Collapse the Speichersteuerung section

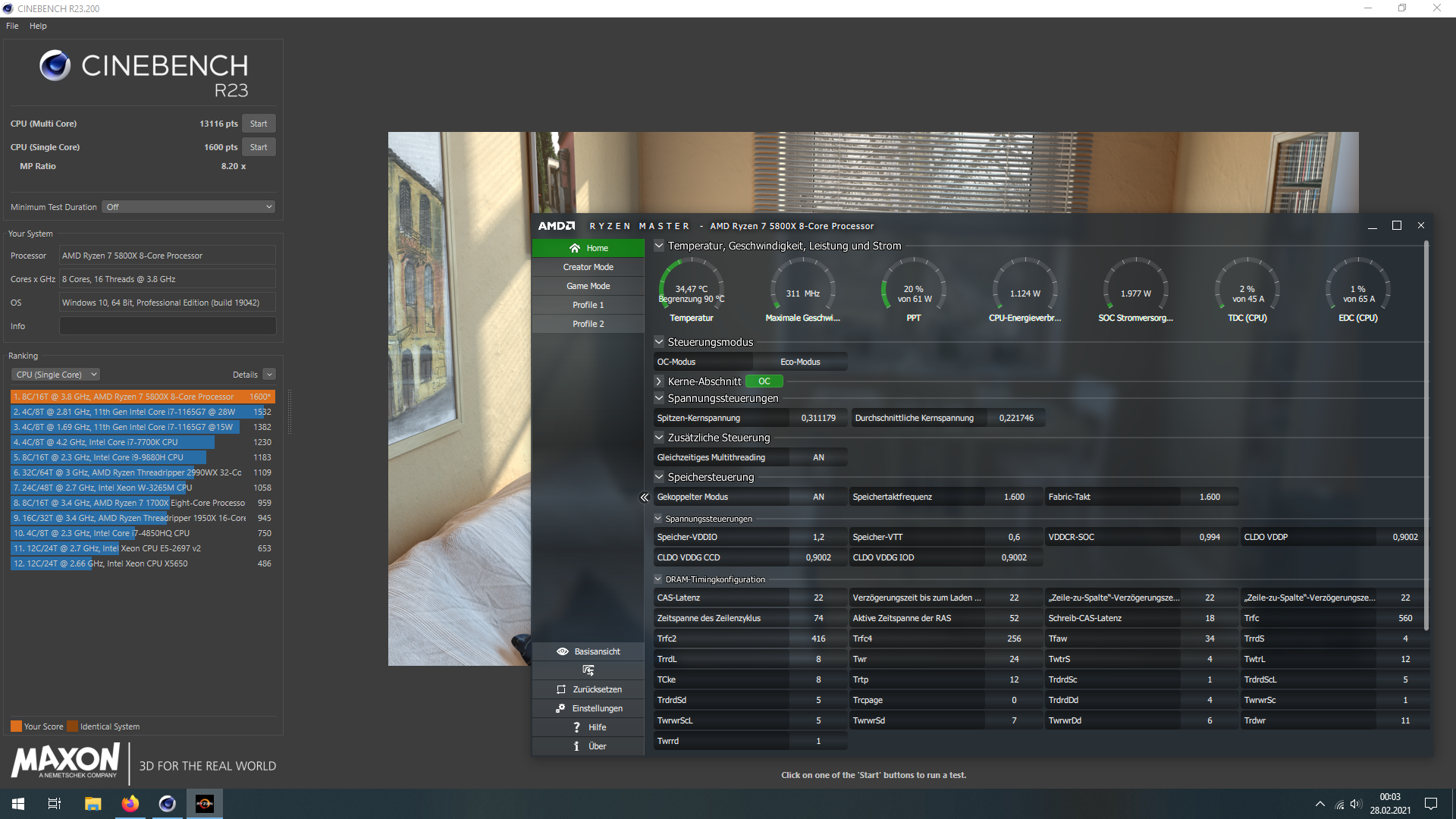[659, 477]
